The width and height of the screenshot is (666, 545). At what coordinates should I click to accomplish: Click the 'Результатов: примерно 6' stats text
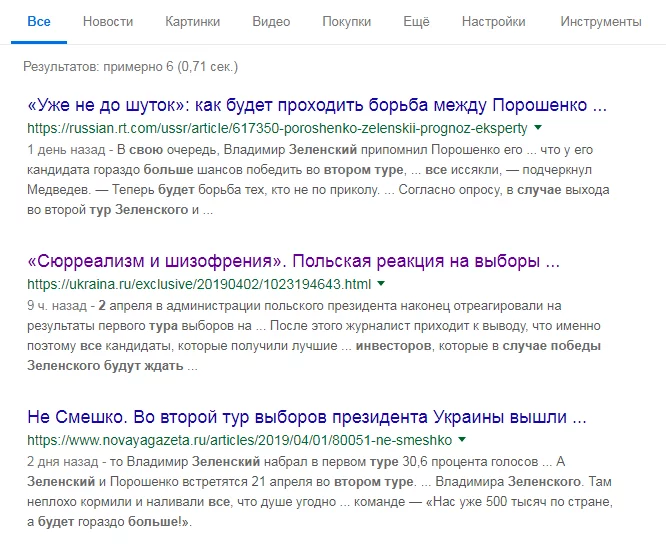[130, 67]
